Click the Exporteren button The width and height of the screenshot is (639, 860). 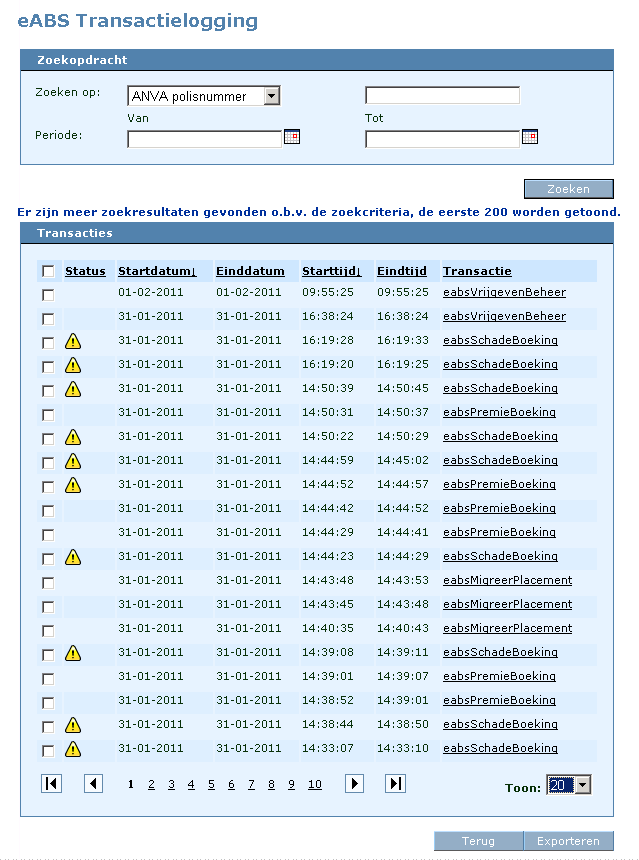pos(568,841)
